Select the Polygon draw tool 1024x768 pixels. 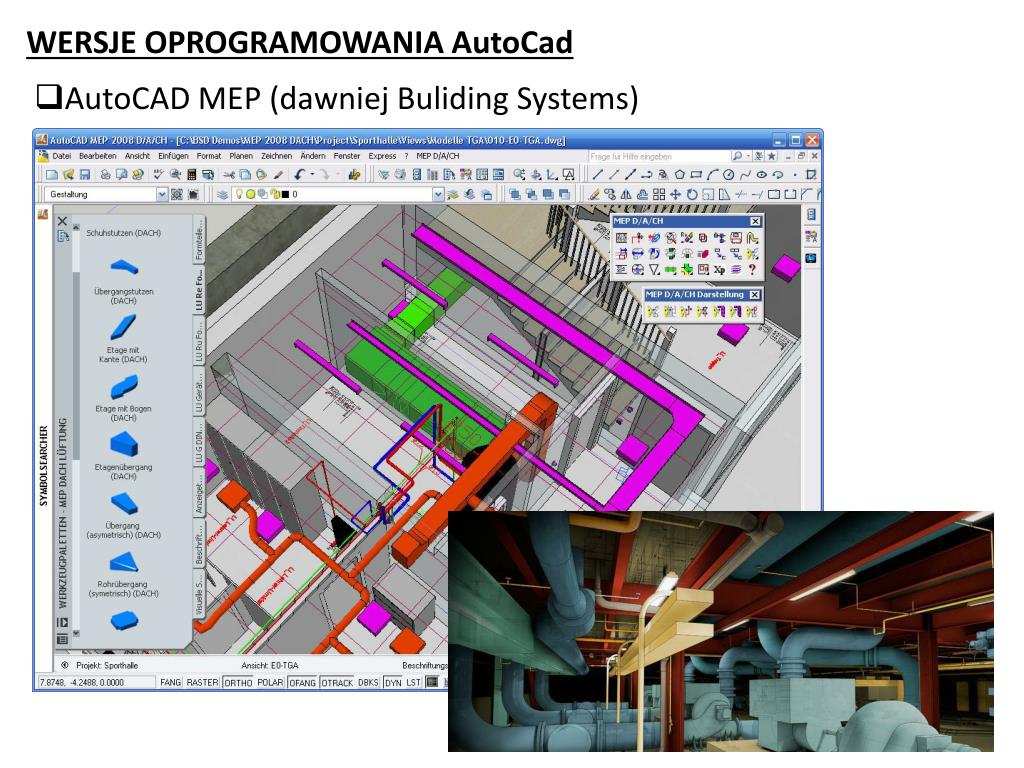tap(679, 175)
